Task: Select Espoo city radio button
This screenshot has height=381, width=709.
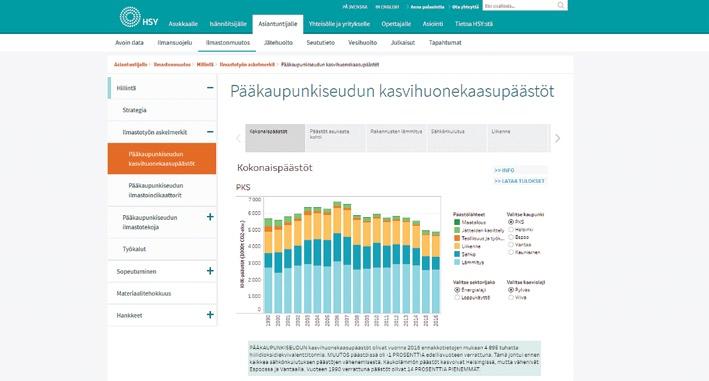Action: [511, 237]
